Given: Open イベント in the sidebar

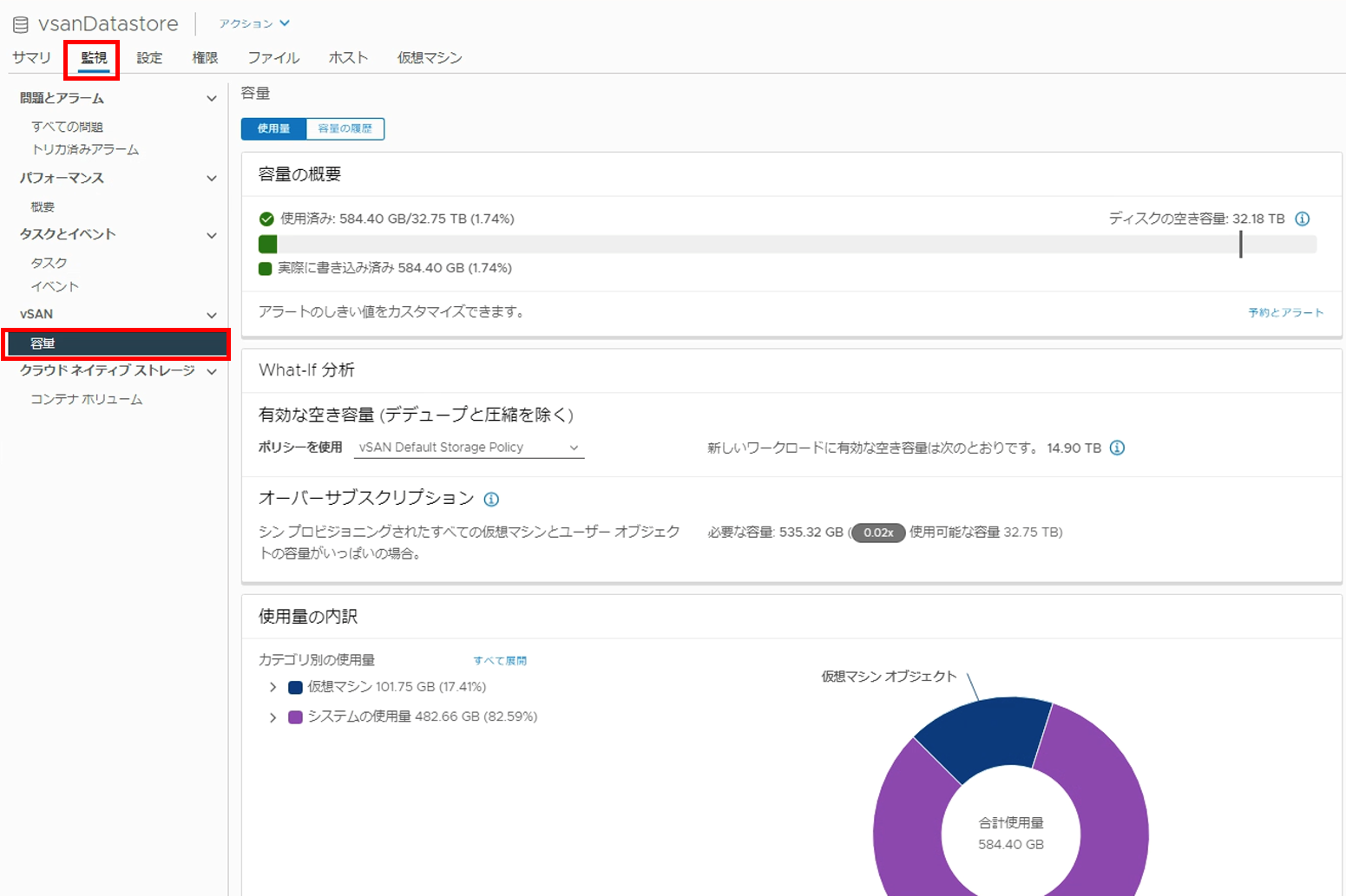Looking at the screenshot, I should point(55,286).
